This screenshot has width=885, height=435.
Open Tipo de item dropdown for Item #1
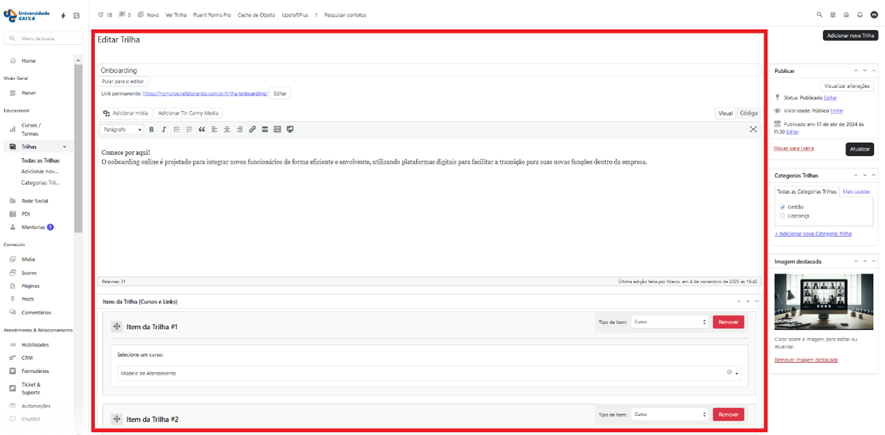pos(669,322)
